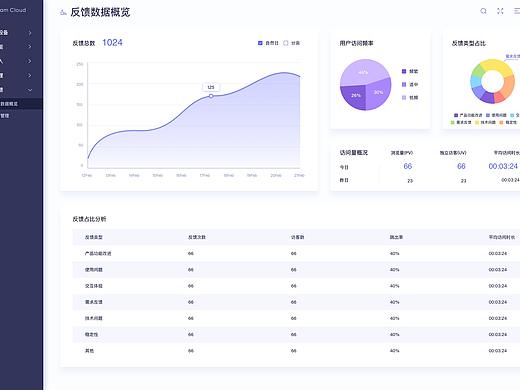Open search using the magnifier icon
The image size is (520, 390).
483,11
